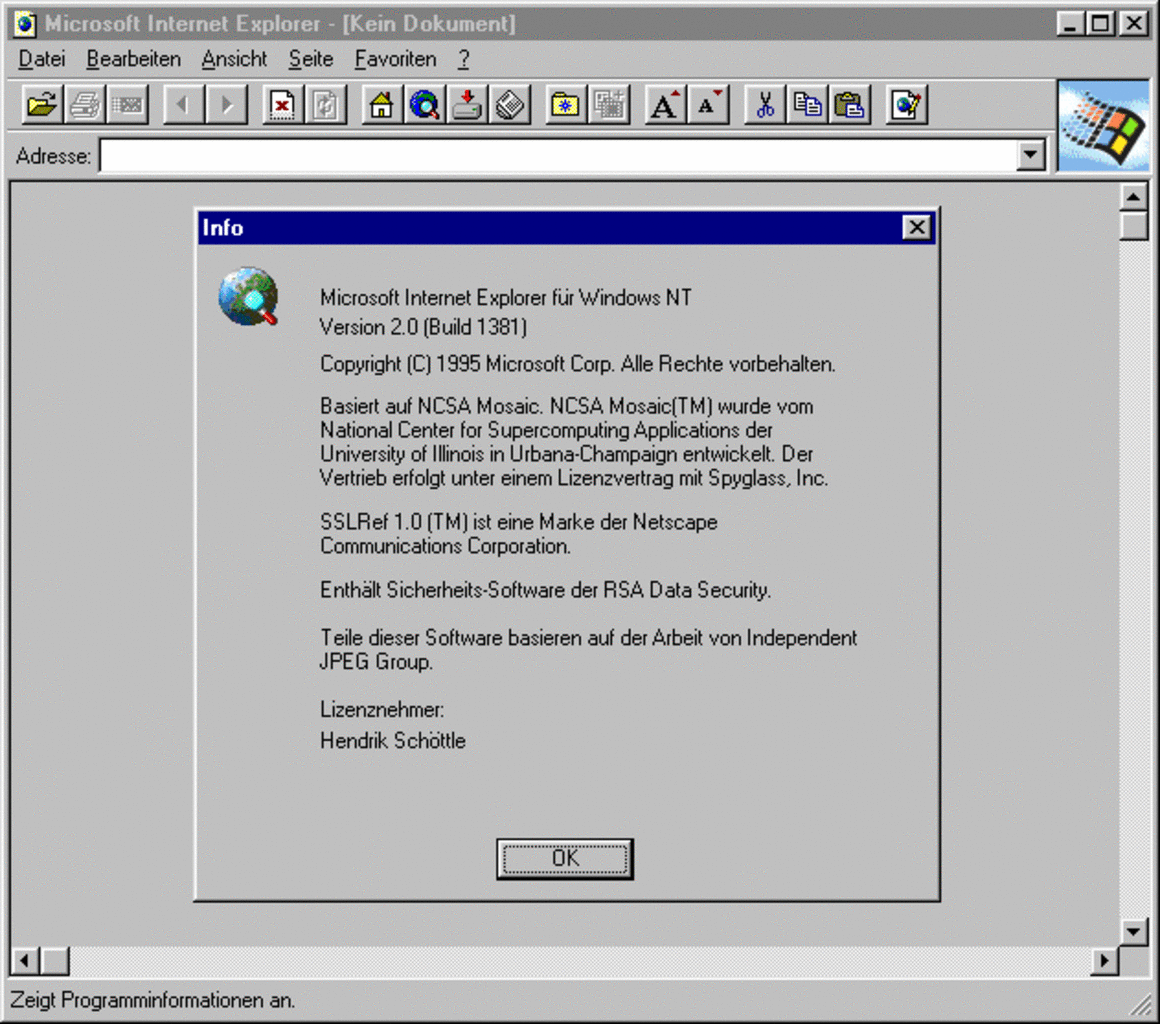Search the Internet with the globe magnifier icon
This screenshot has width=1160, height=1024.
425,105
